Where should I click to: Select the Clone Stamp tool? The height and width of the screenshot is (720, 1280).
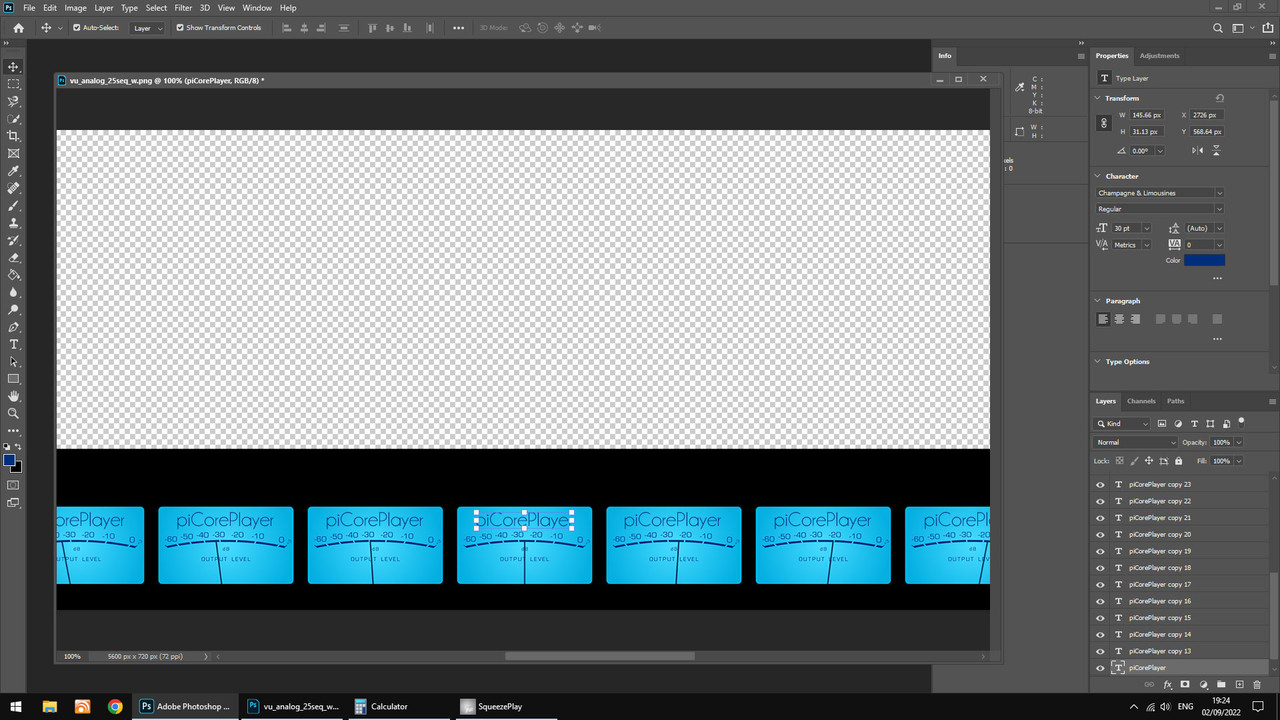pyautogui.click(x=14, y=223)
